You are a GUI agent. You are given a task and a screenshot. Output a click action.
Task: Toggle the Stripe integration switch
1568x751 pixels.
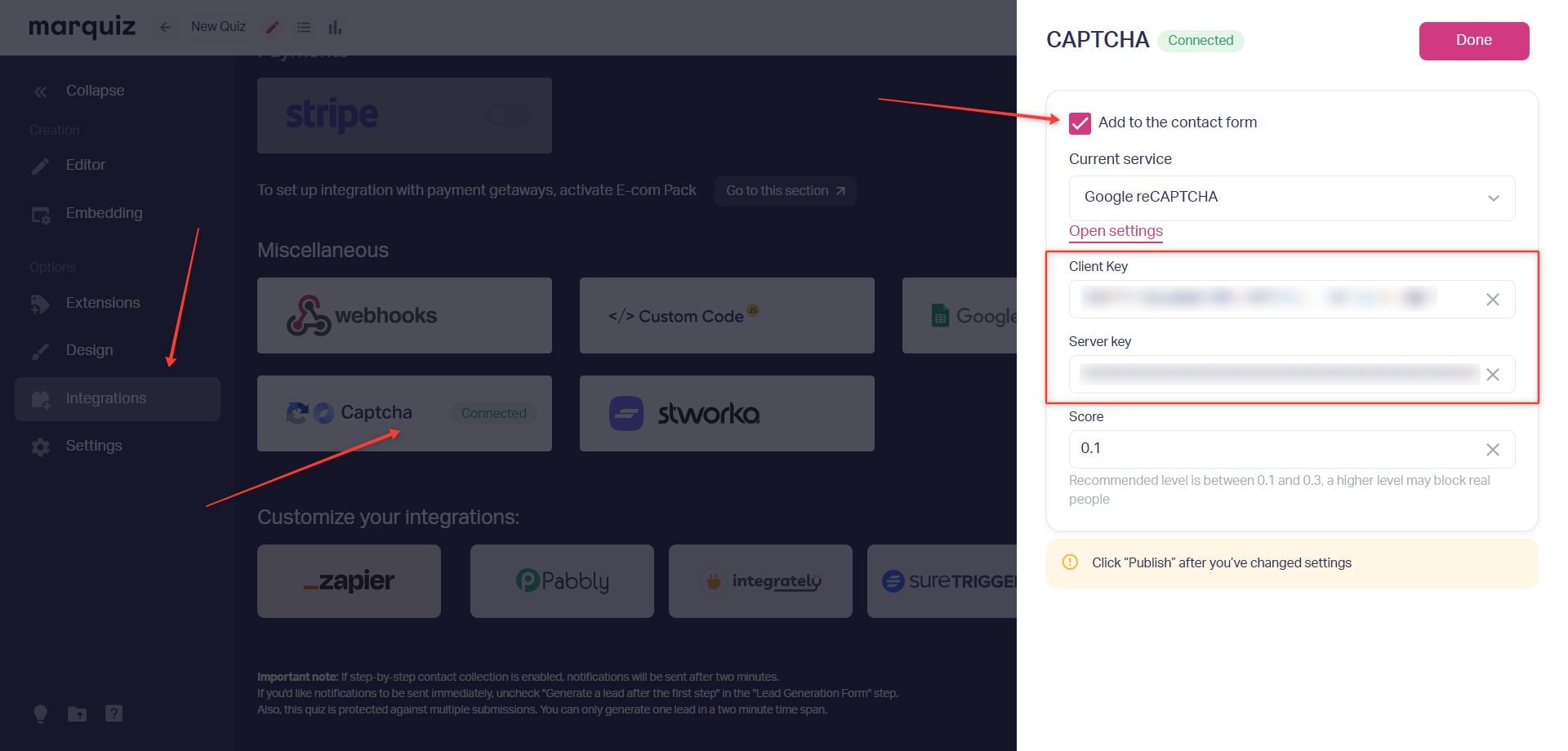[507, 115]
